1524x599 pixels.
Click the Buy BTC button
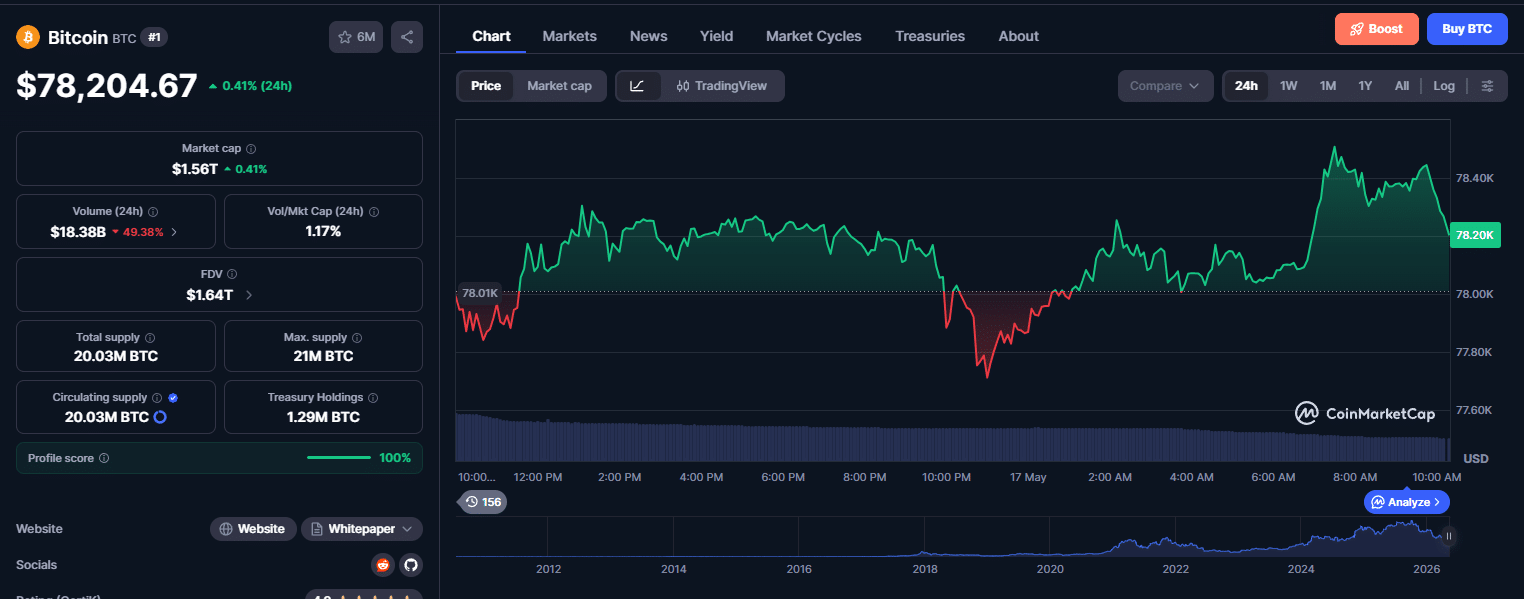(1467, 29)
